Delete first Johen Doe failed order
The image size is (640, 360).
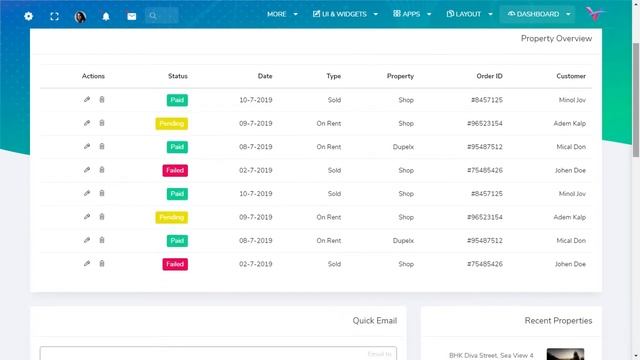(x=102, y=170)
